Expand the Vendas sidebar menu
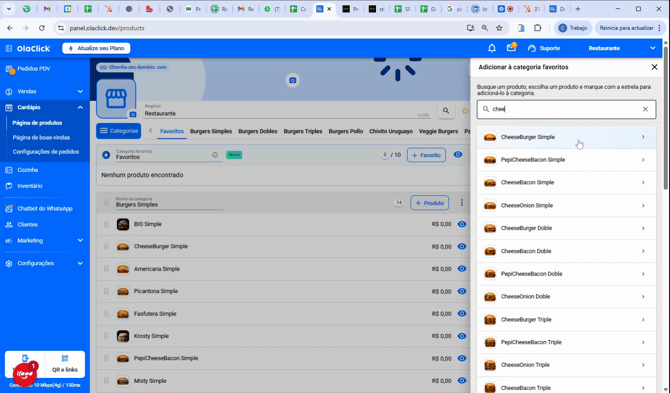 tap(44, 91)
